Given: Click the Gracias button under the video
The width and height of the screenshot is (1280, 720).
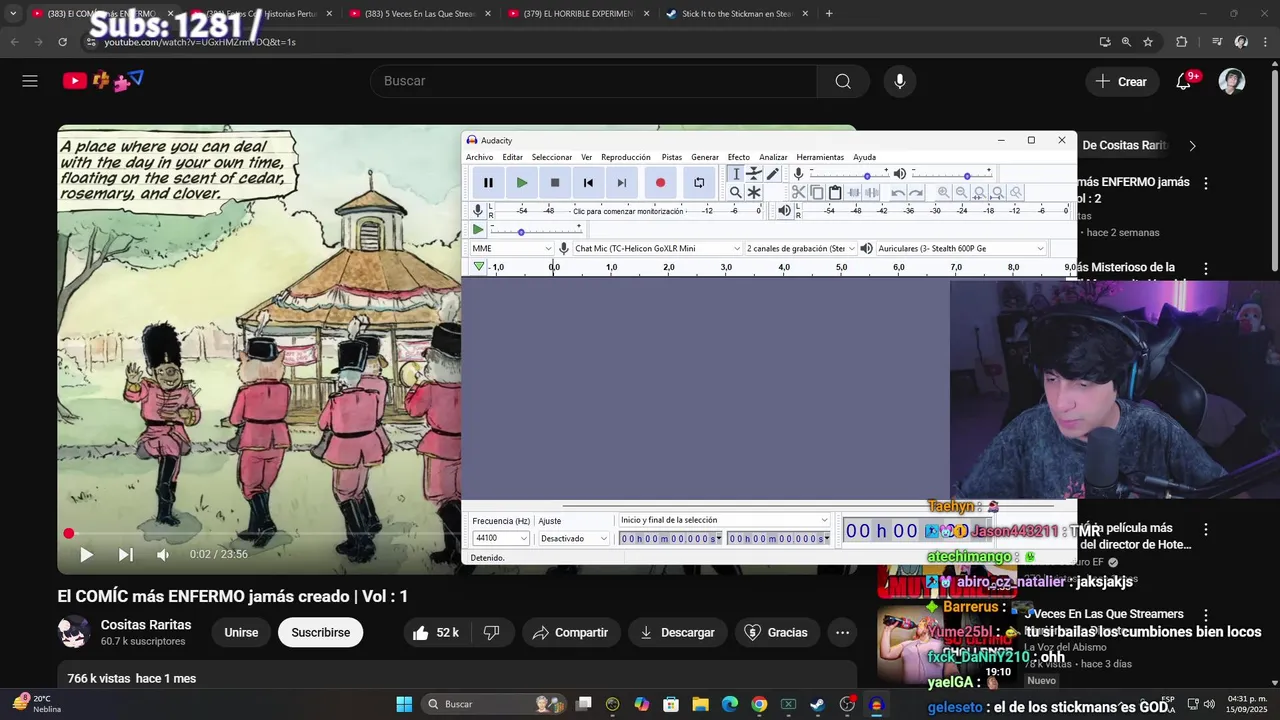Looking at the screenshot, I should coord(777,632).
